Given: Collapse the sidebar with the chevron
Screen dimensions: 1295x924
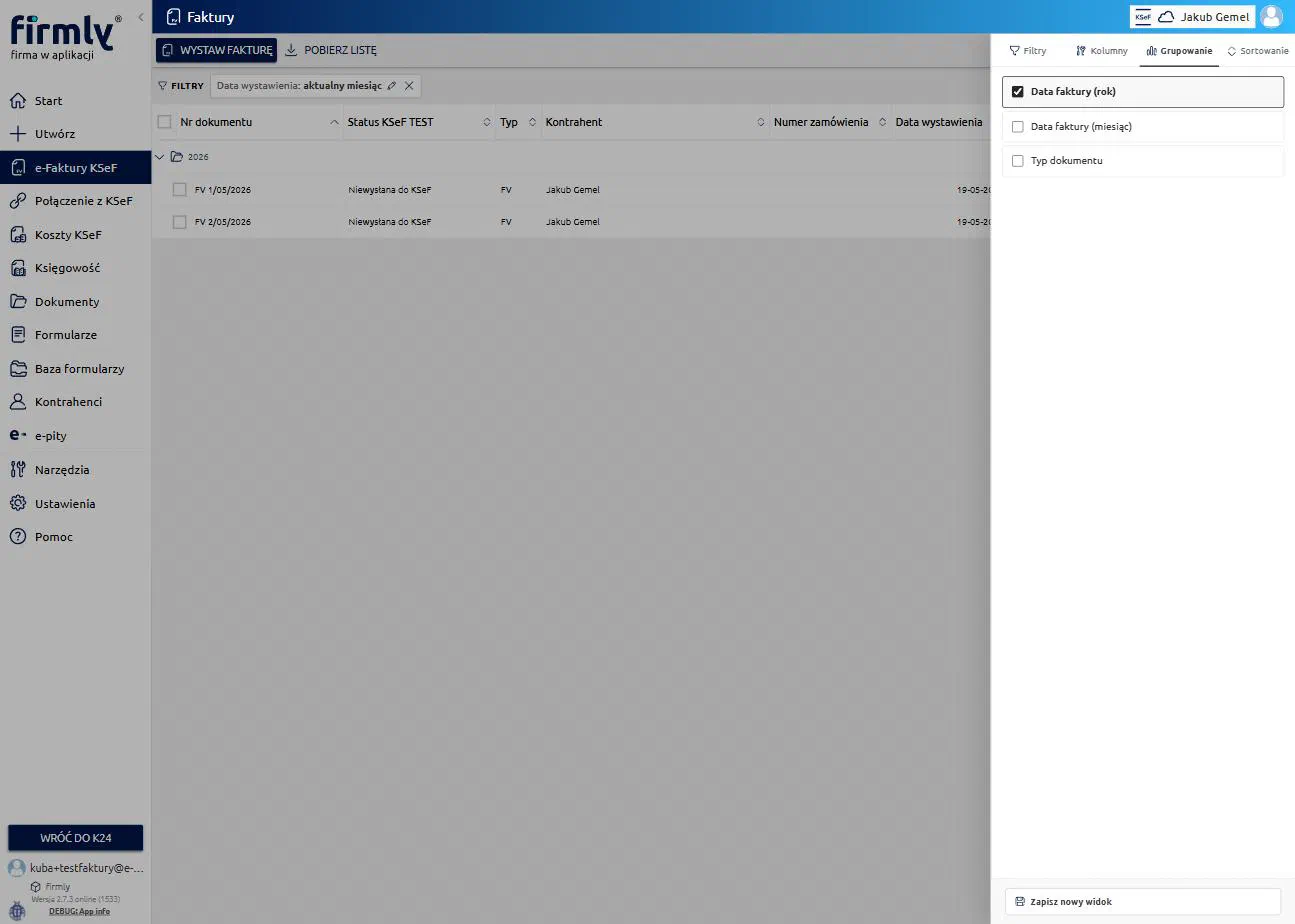Looking at the screenshot, I should click(x=141, y=17).
